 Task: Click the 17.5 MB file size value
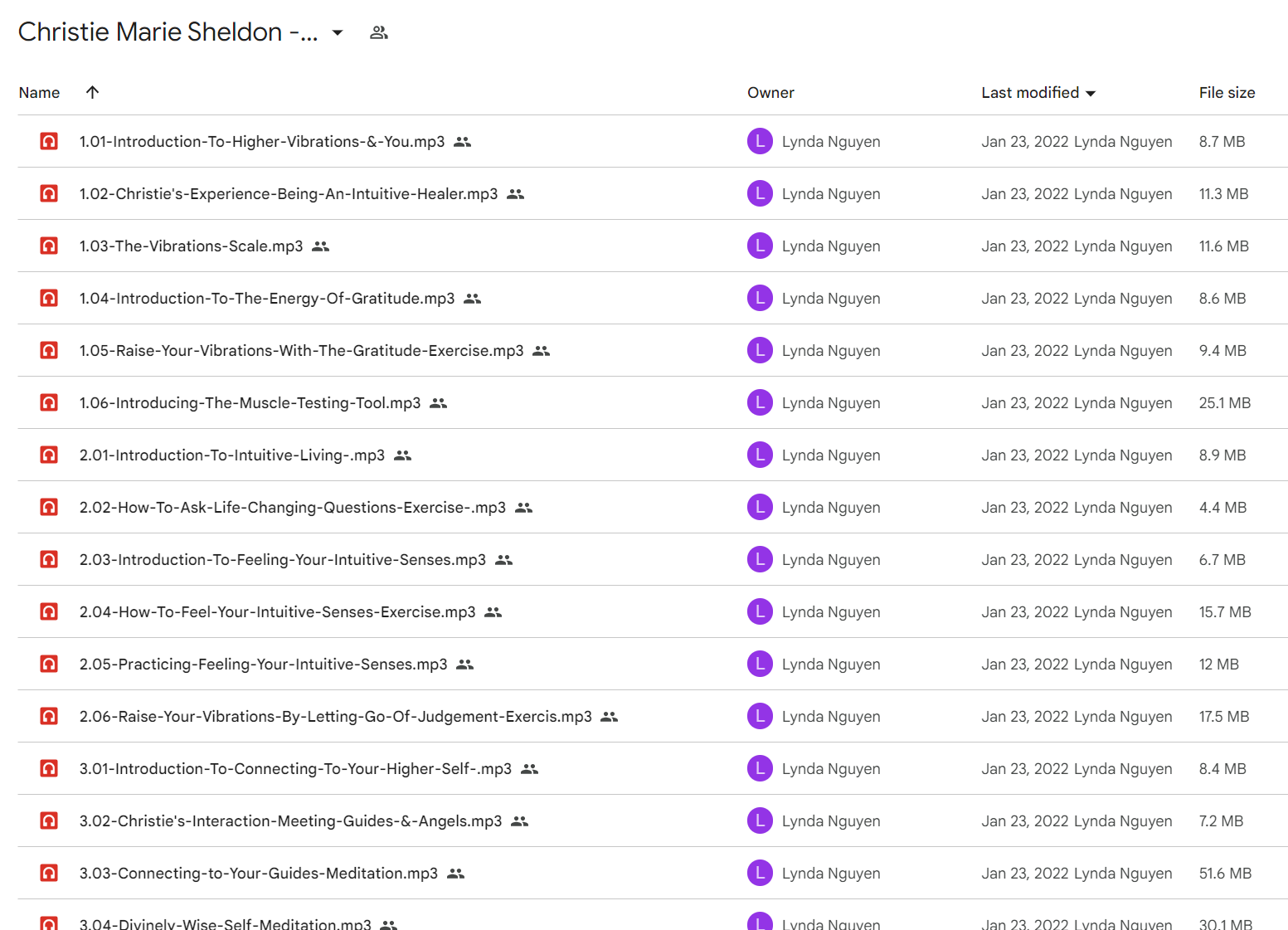pos(1224,717)
